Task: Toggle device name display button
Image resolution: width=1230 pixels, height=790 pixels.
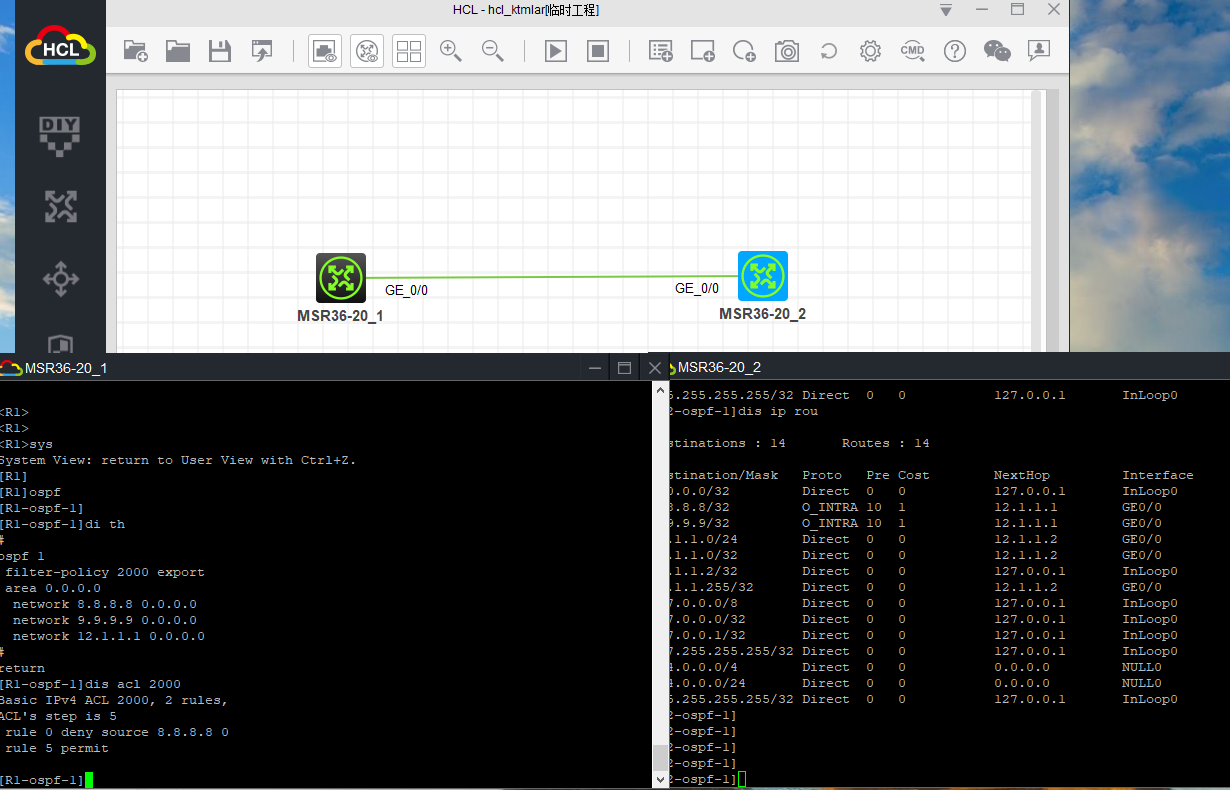Action: 367,51
